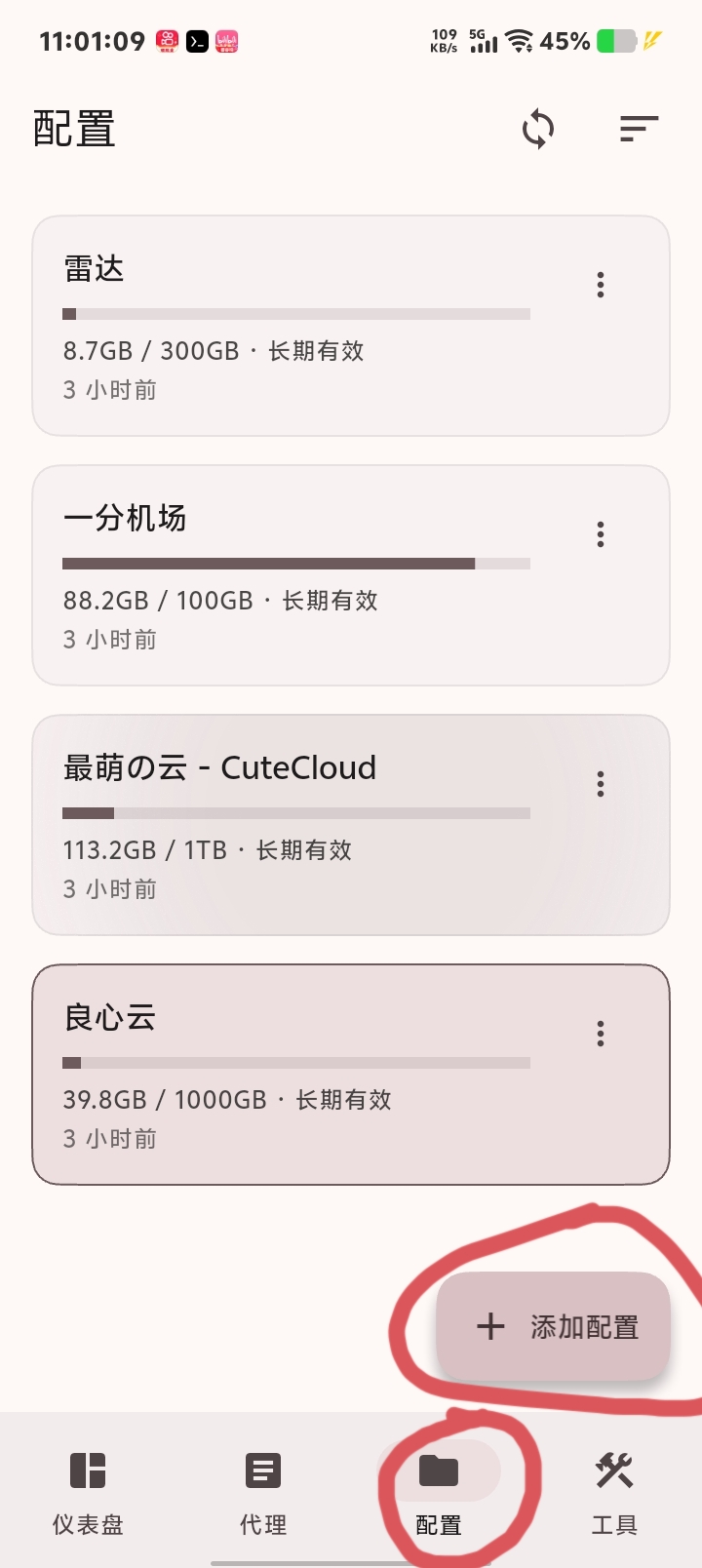Switch to the 代理 proxy tab

pyautogui.click(x=263, y=1492)
